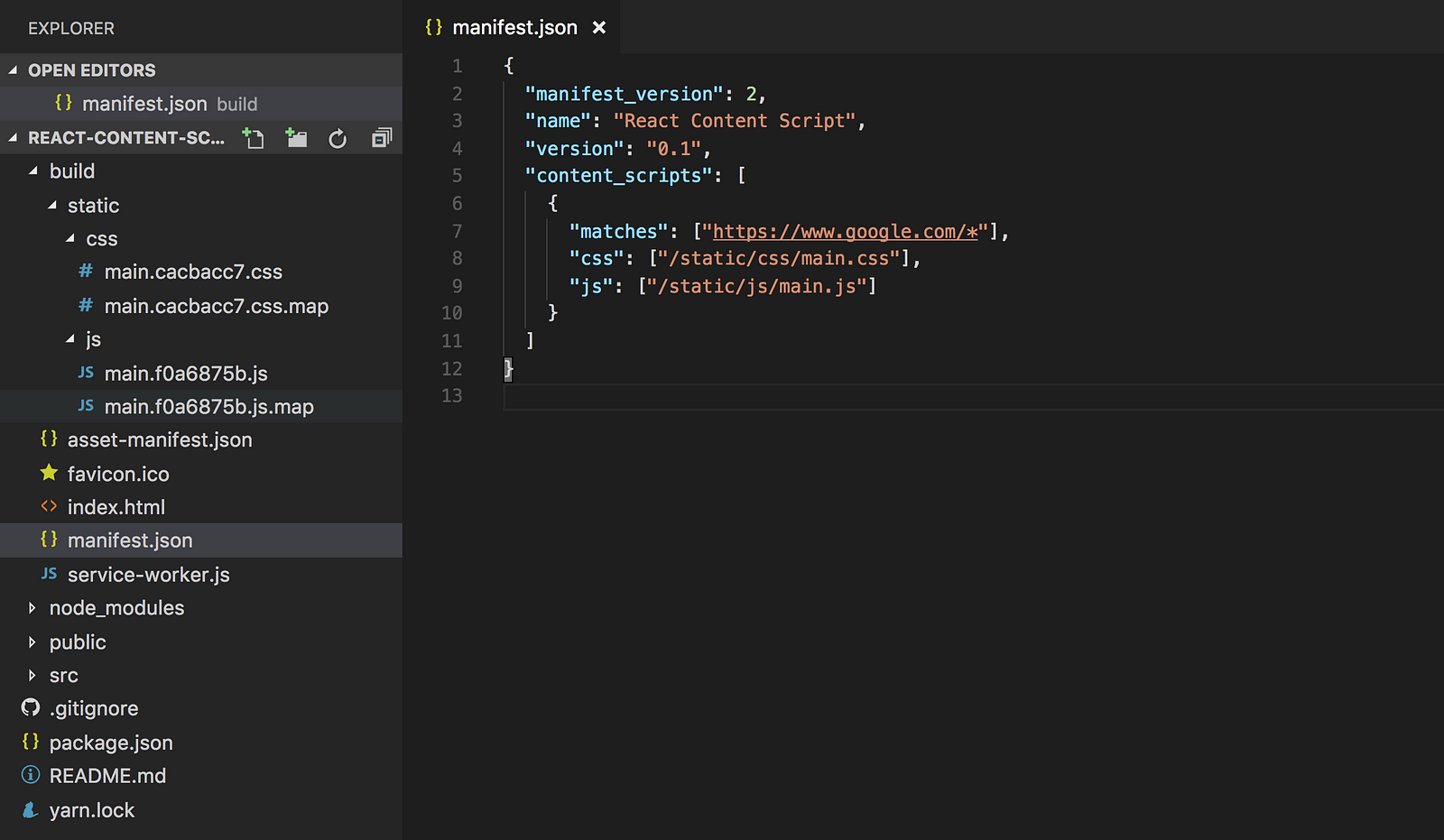This screenshot has height=840, width=1444.
Task: Close the manifest.json editor tab
Action: coord(598,28)
